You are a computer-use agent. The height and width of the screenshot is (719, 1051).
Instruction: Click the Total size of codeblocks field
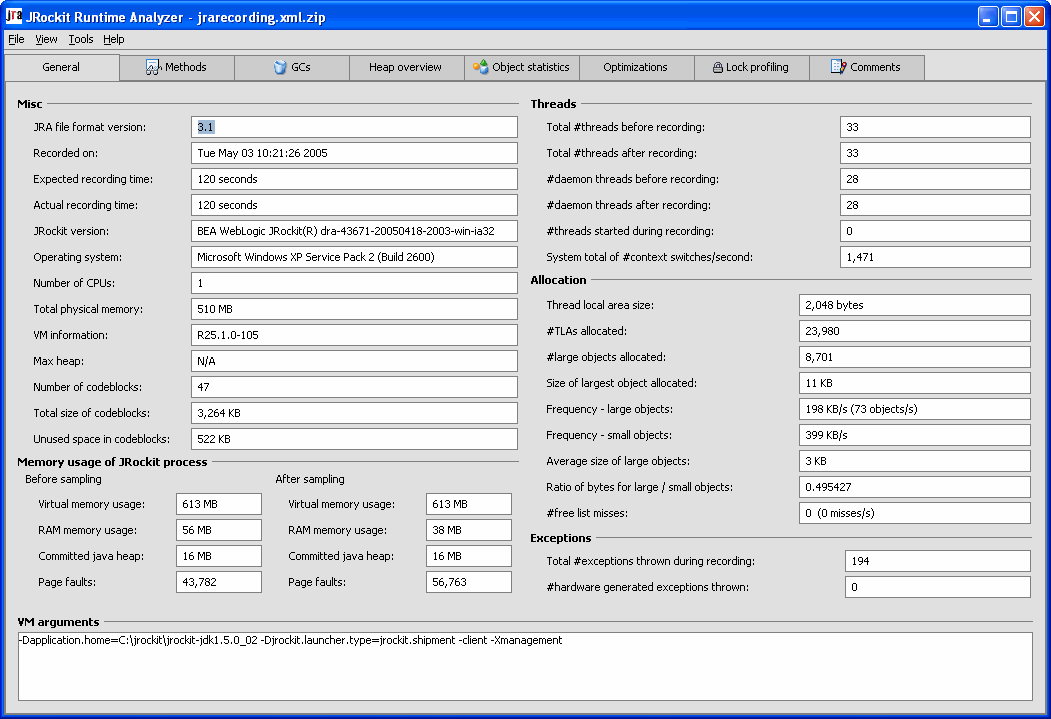(x=354, y=413)
